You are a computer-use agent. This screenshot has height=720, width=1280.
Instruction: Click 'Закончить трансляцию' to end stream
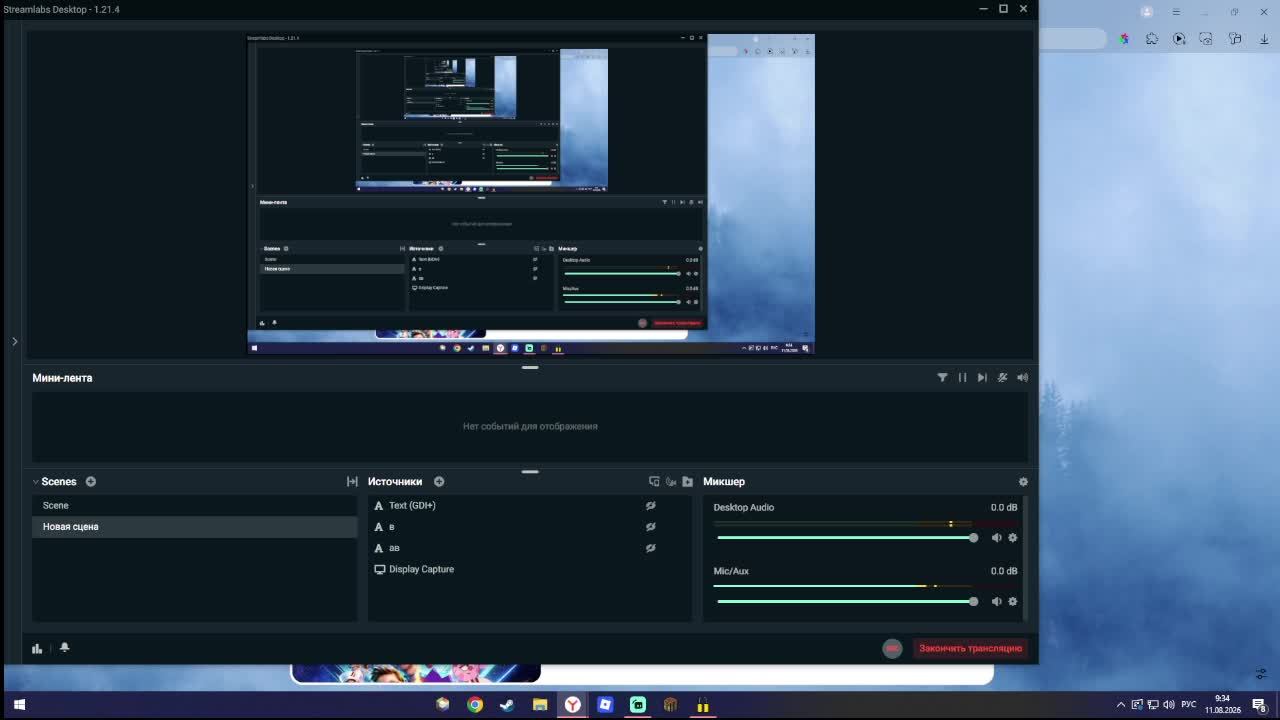click(x=970, y=648)
